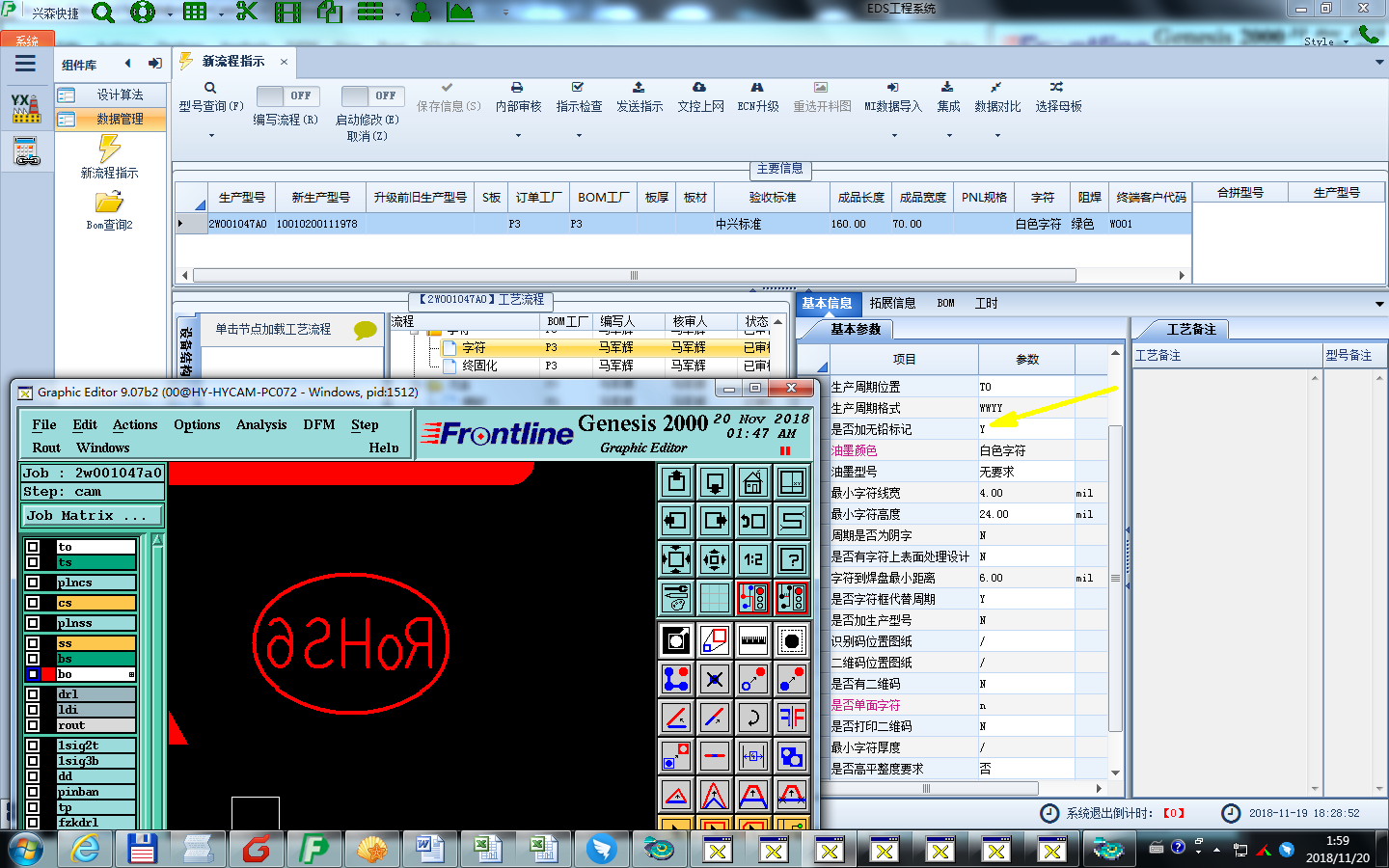This screenshot has width=1389, height=868.
Task: Click the pan up icon in Graphic Editor
Action: pyautogui.click(x=676, y=481)
